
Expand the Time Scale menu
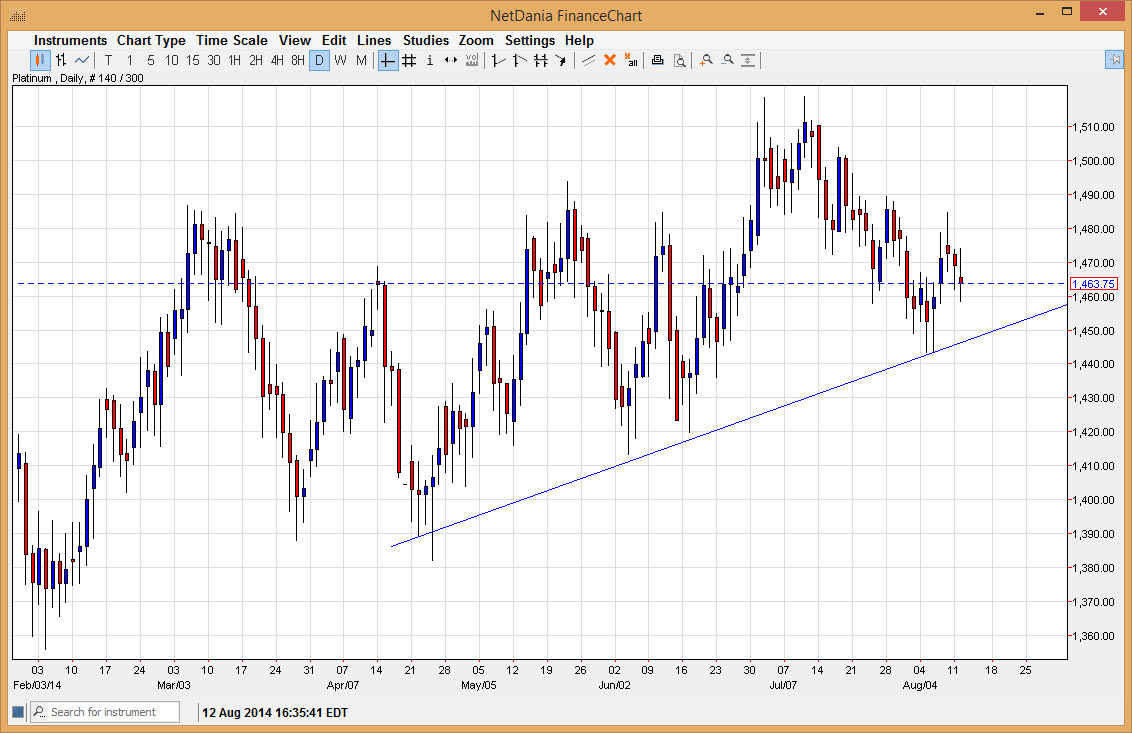click(231, 40)
